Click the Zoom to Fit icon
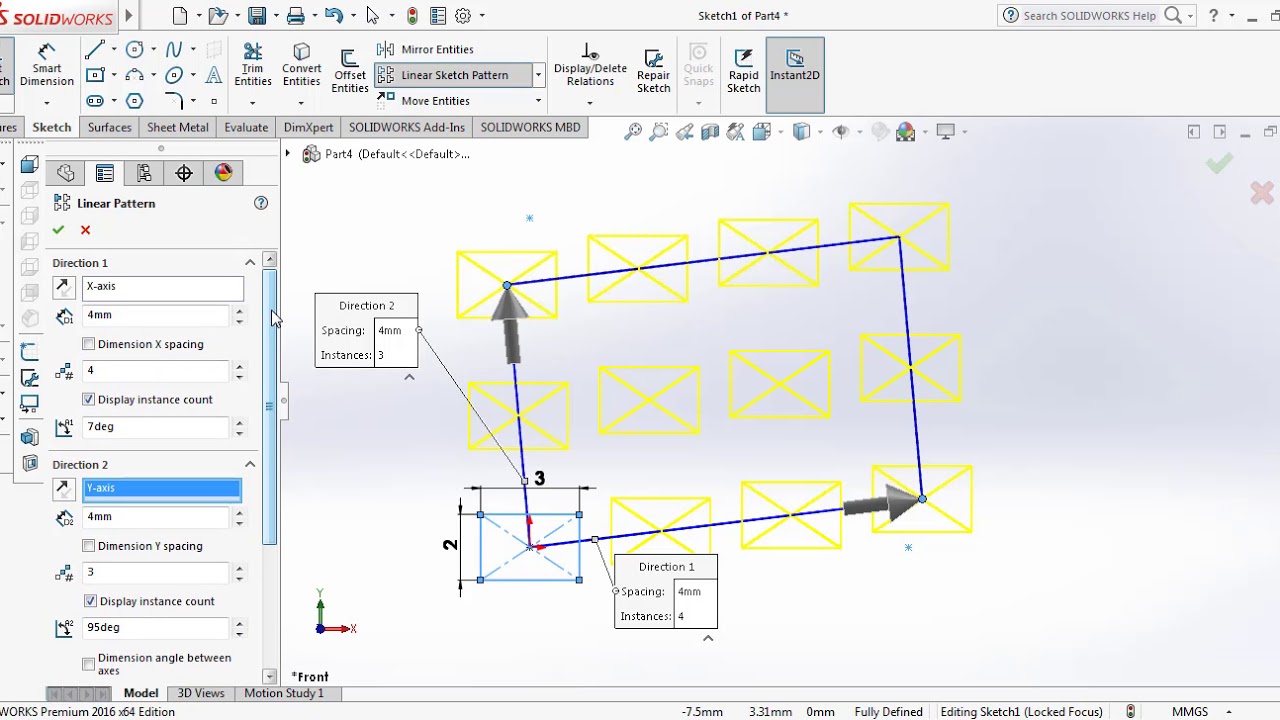Viewport: 1280px width, 720px height. click(633, 132)
